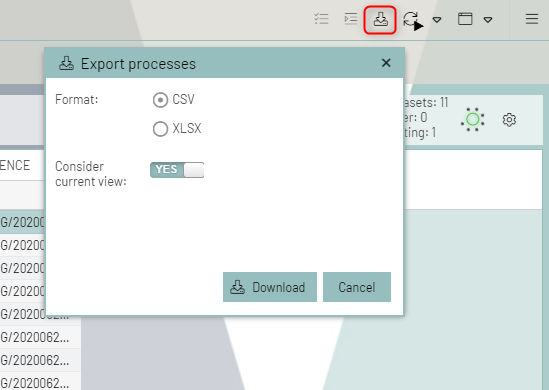Click the refresh and run icon
The image size is (549, 390).
(x=412, y=20)
